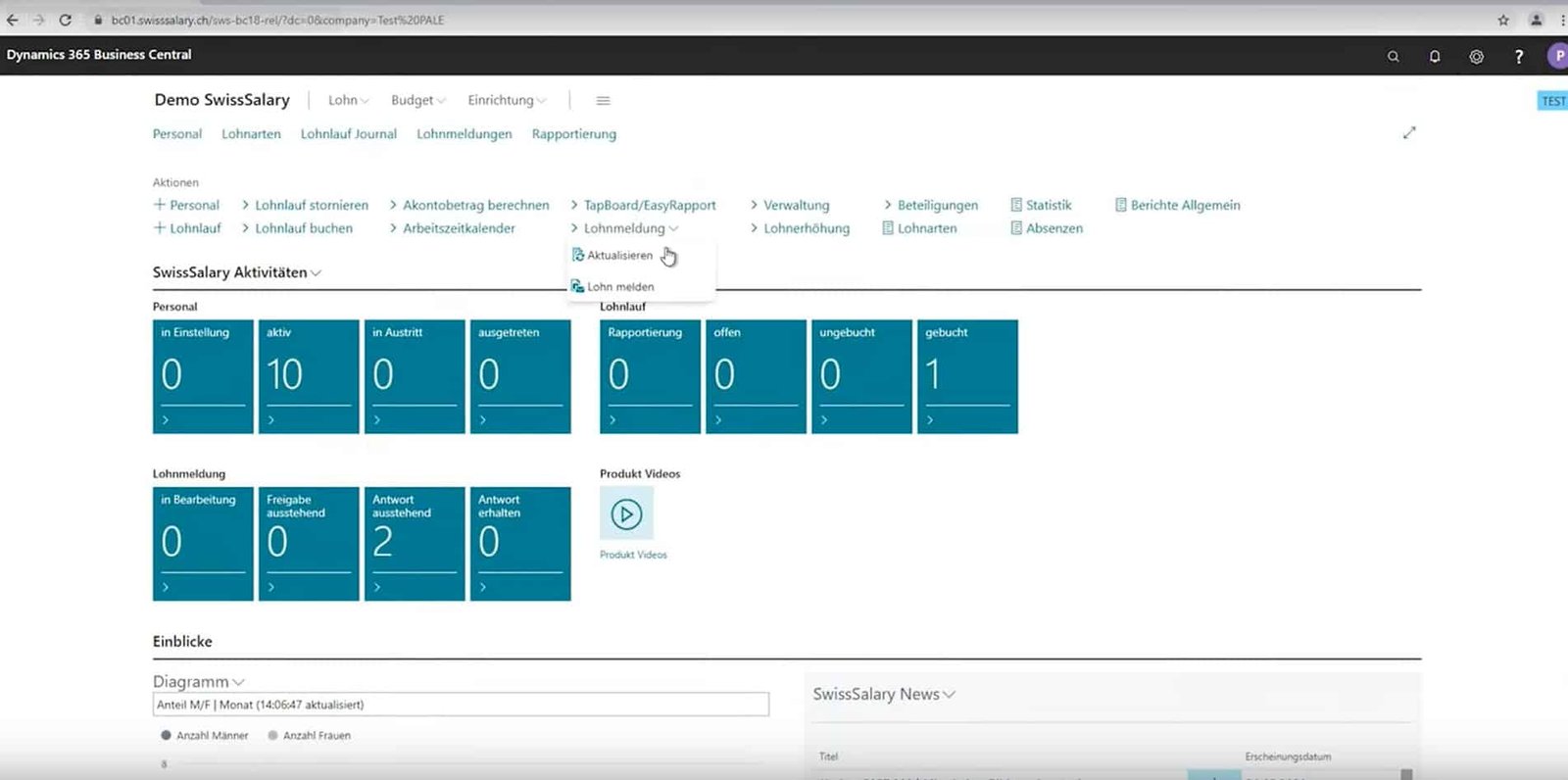
Task: Open the browser account icon
Action: 1537,20
